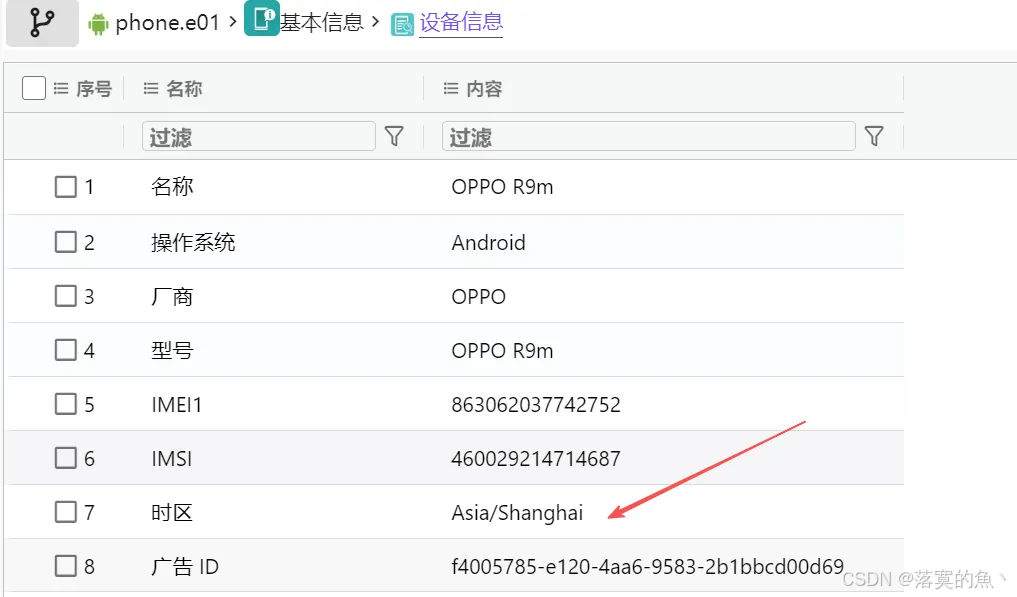Screen dimensions: 1017x597
Task: Toggle the select-all header checkbox
Action: tap(34, 88)
